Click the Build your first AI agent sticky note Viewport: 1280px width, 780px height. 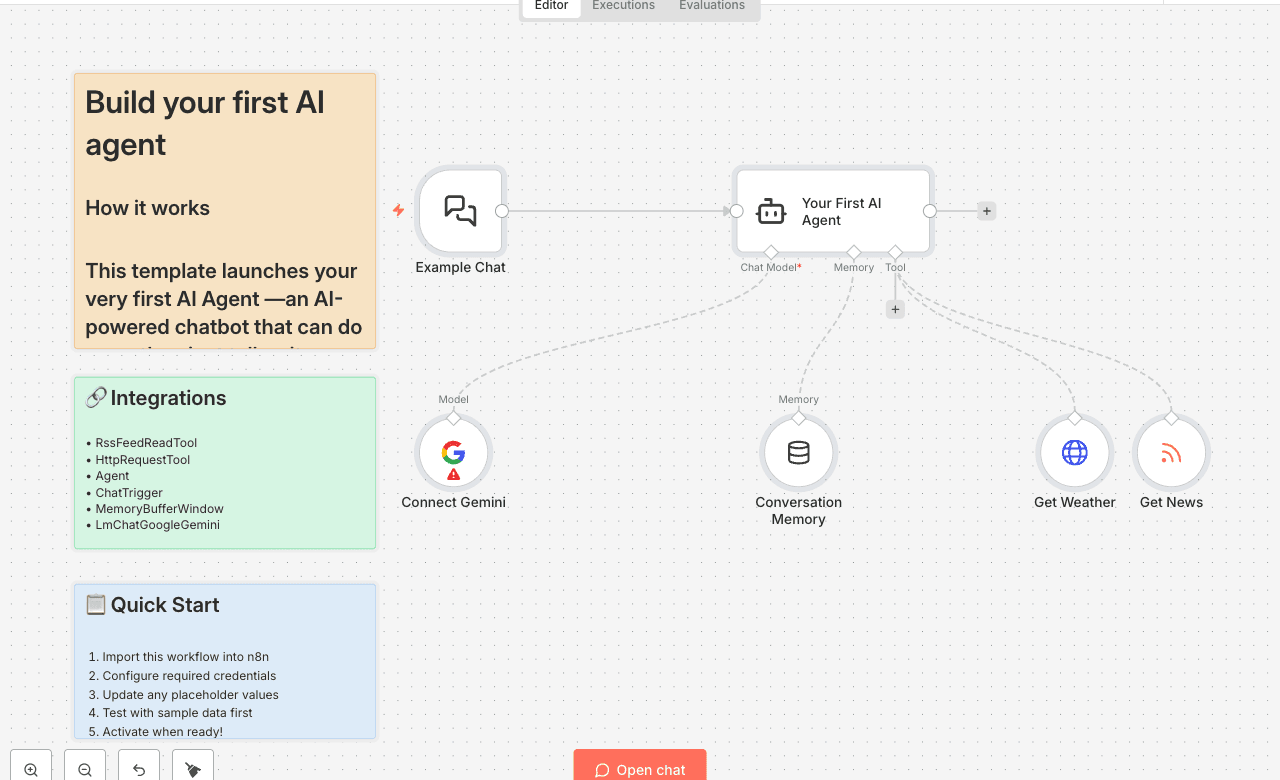pos(224,210)
